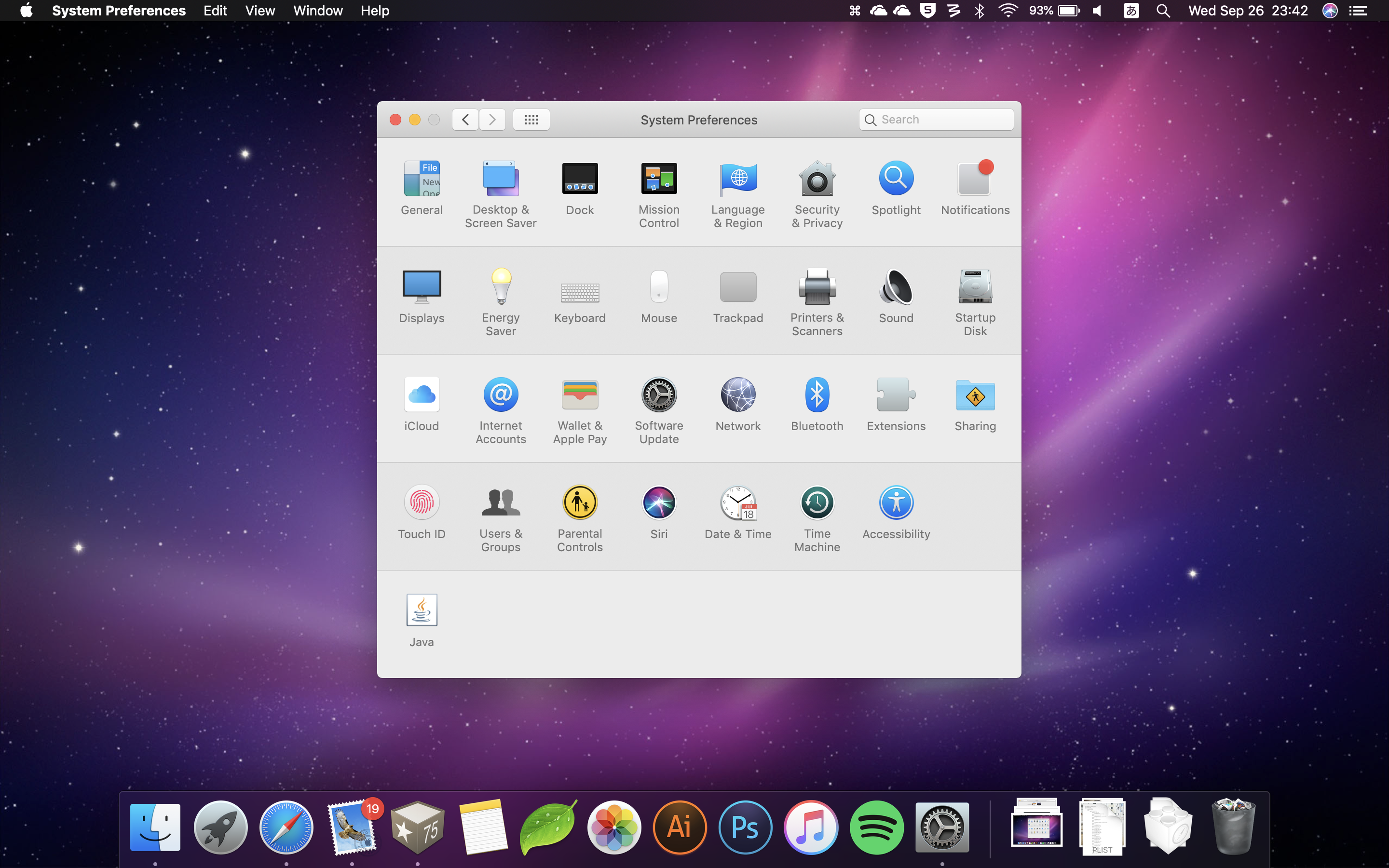Open Internet Accounts preferences
The width and height of the screenshot is (1389, 868).
501,410
